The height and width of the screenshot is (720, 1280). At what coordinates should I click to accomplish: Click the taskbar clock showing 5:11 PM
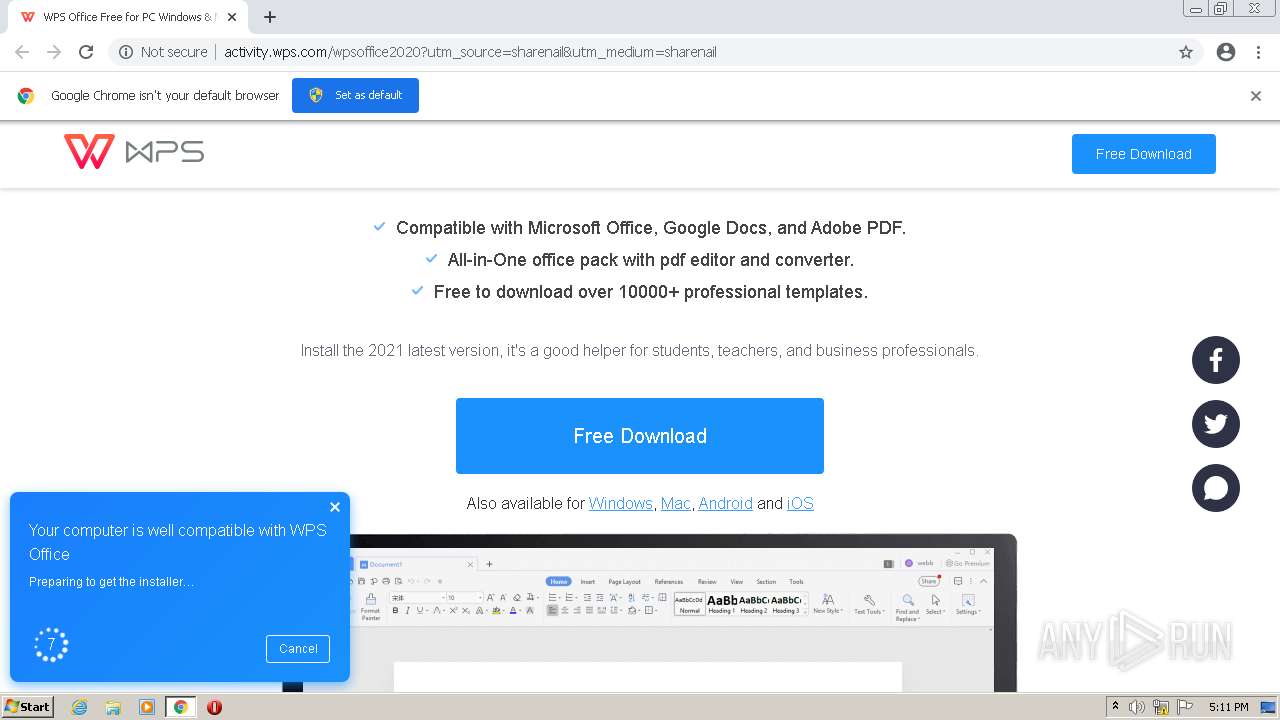(x=1228, y=707)
